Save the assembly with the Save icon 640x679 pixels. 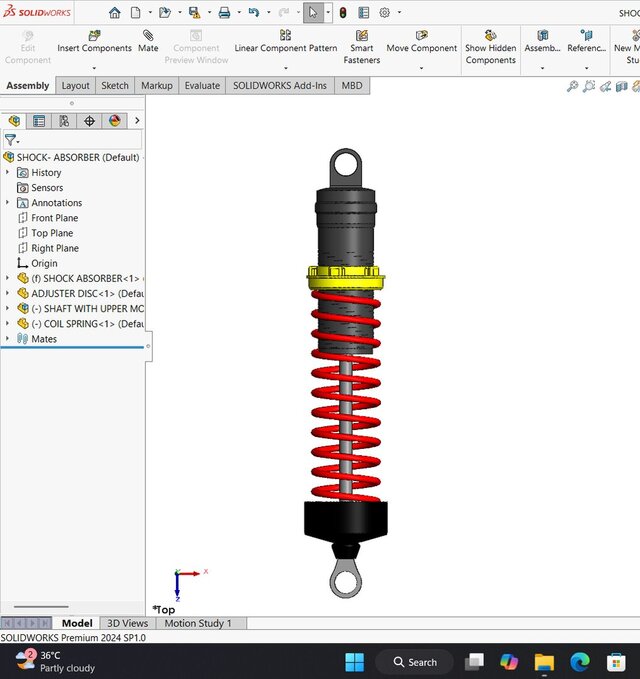[x=194, y=13]
